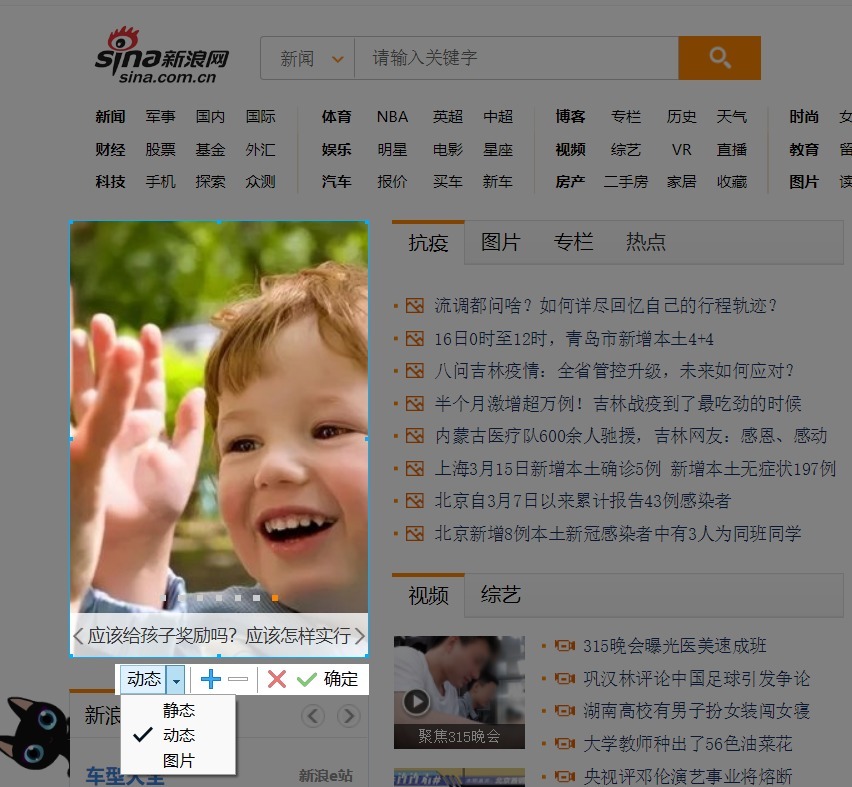Click the plus icon in capture toolbar
Screen dimensions: 852x787
click(x=211, y=679)
